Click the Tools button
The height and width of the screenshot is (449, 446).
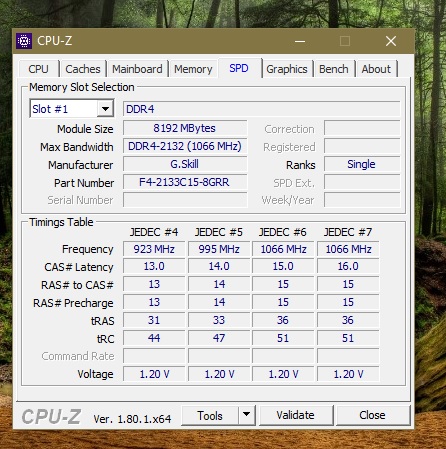click(210, 415)
